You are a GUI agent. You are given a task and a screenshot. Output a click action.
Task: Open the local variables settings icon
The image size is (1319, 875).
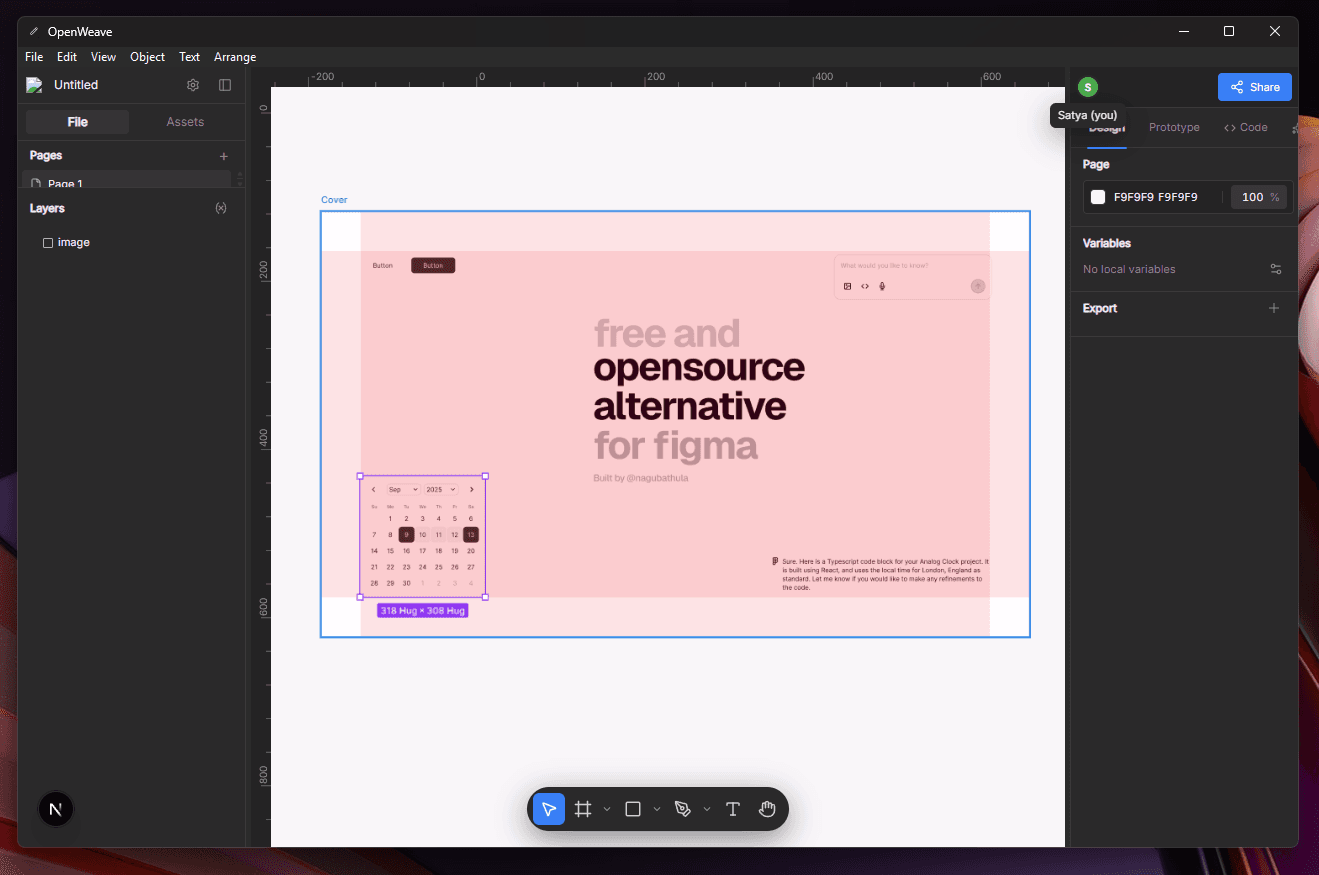click(1275, 269)
